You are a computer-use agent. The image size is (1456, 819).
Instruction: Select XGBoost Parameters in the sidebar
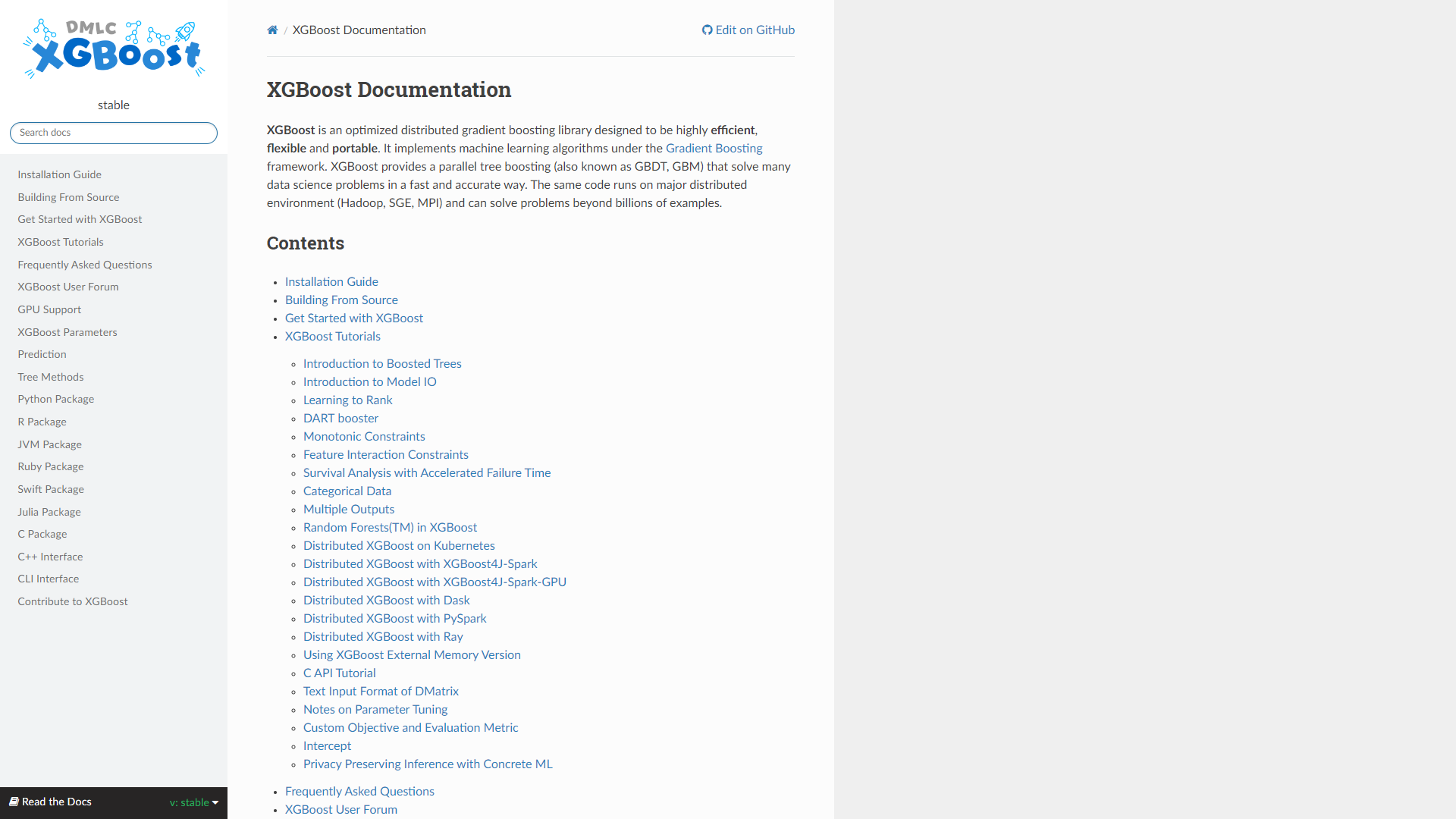(67, 332)
